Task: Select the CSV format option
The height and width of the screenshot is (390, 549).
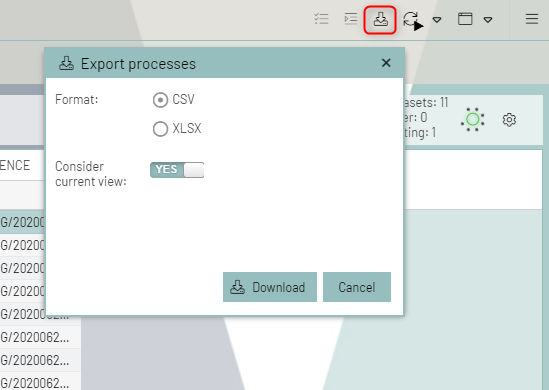Action: pos(160,100)
